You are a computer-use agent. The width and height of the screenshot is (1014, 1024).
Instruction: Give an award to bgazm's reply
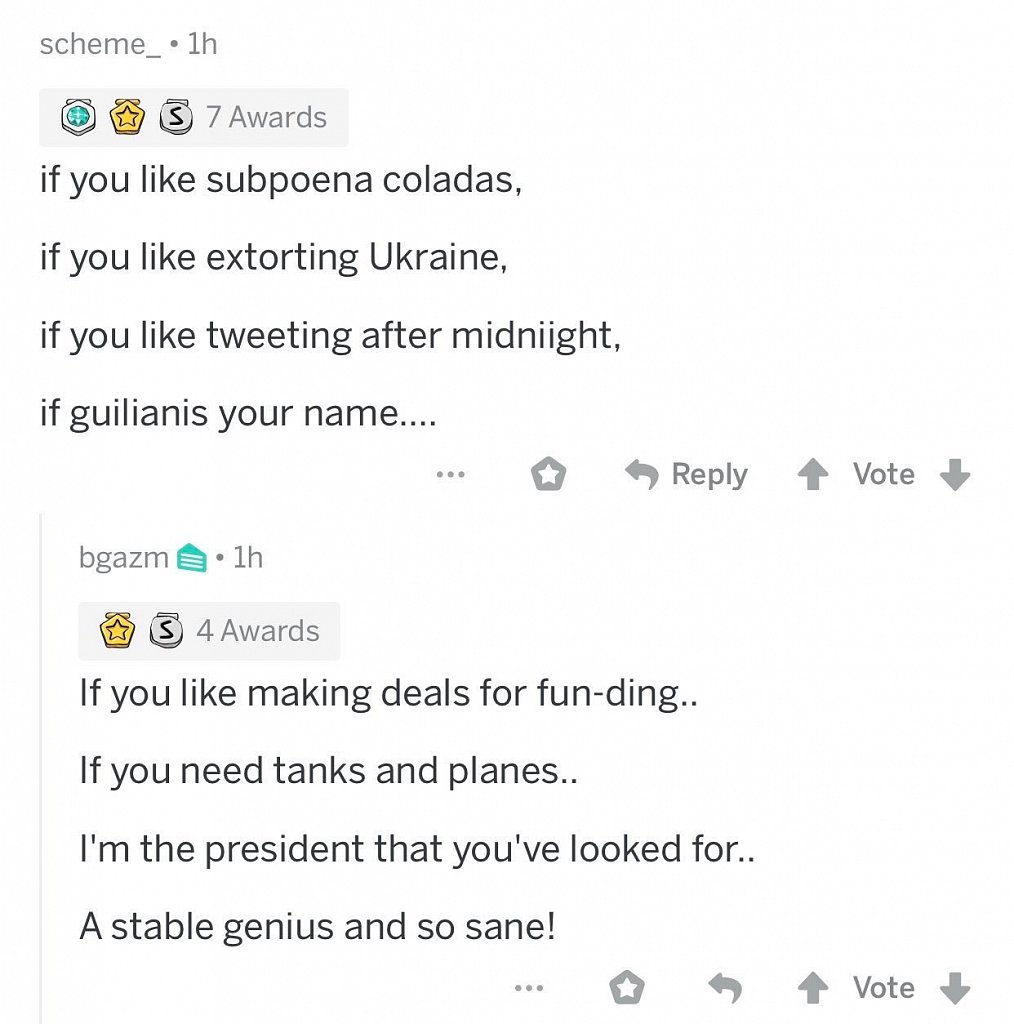(627, 988)
